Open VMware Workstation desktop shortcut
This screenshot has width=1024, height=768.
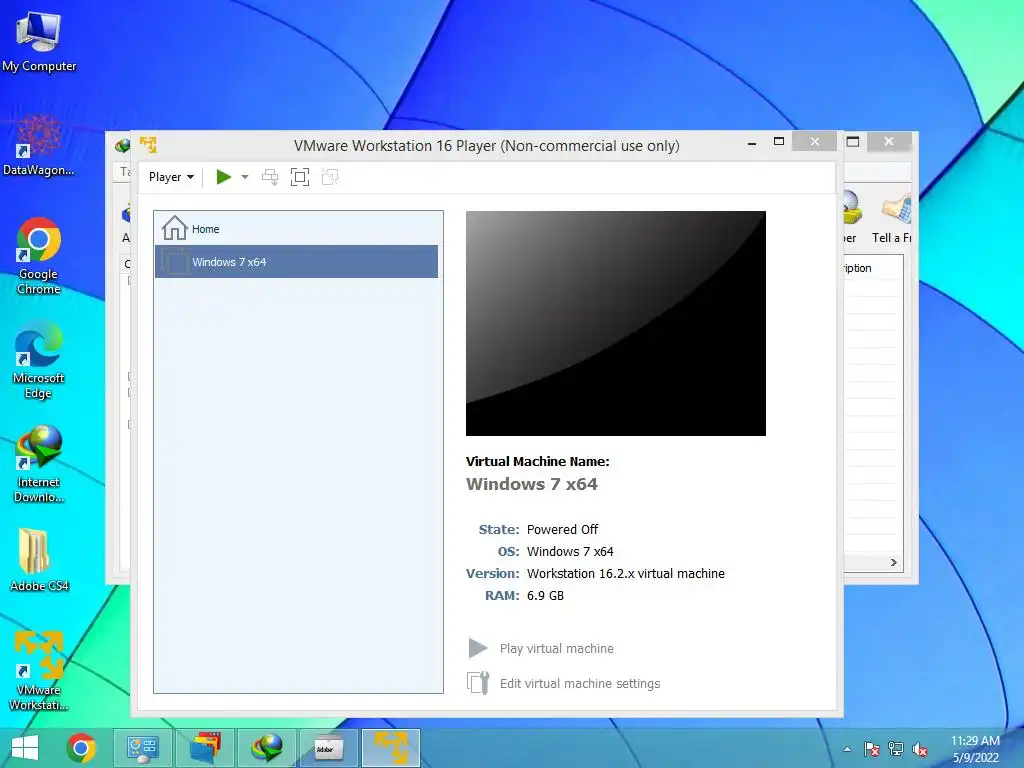tap(39, 672)
